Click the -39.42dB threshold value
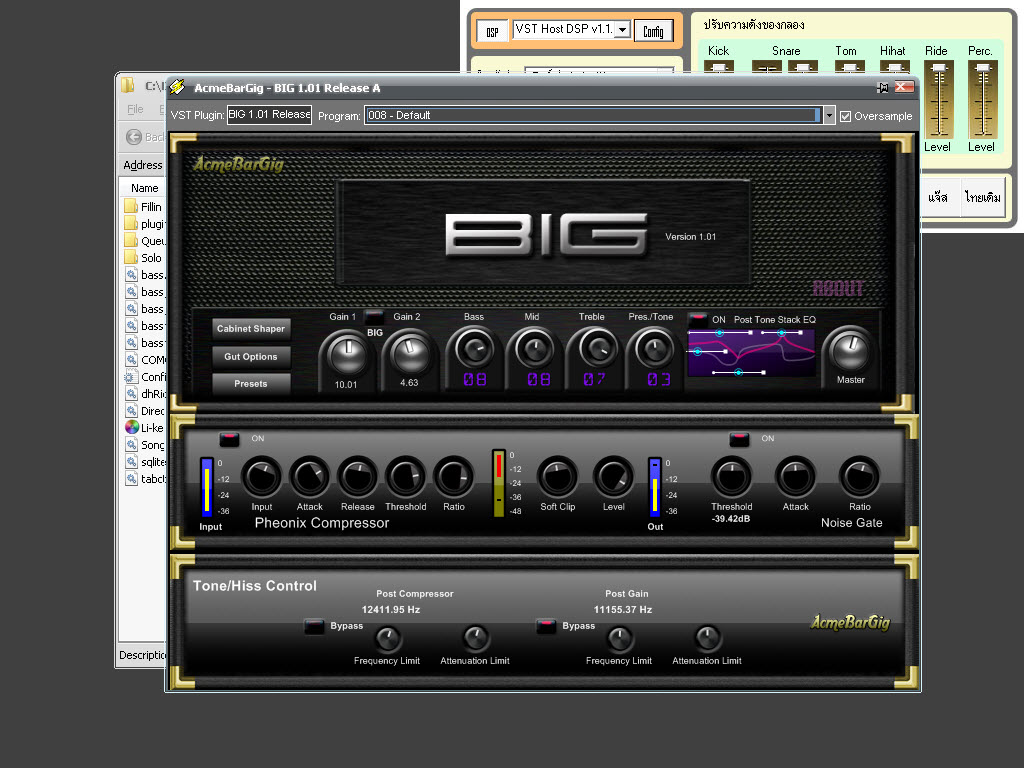 [x=731, y=519]
